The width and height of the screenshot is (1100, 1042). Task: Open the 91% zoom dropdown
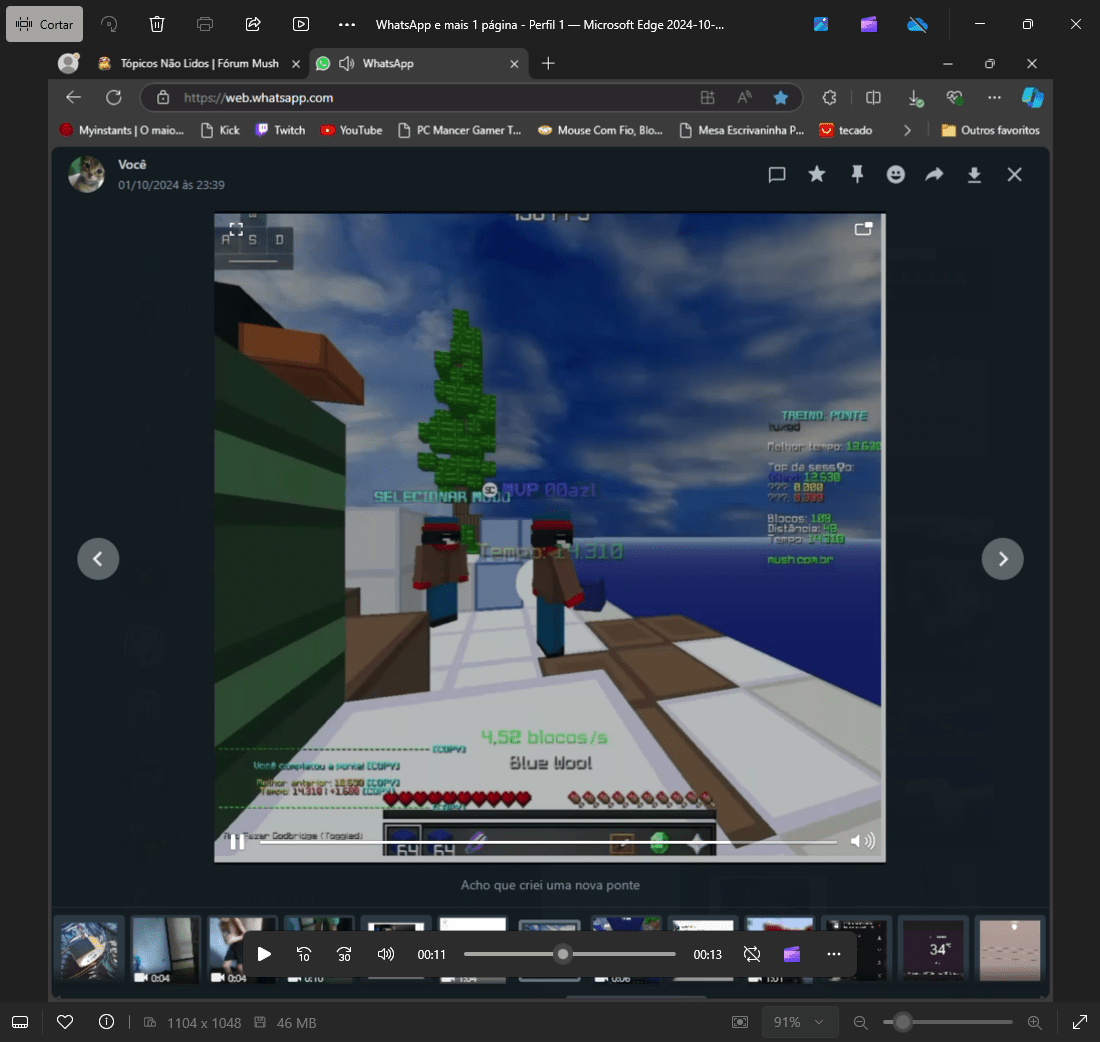tap(798, 1022)
